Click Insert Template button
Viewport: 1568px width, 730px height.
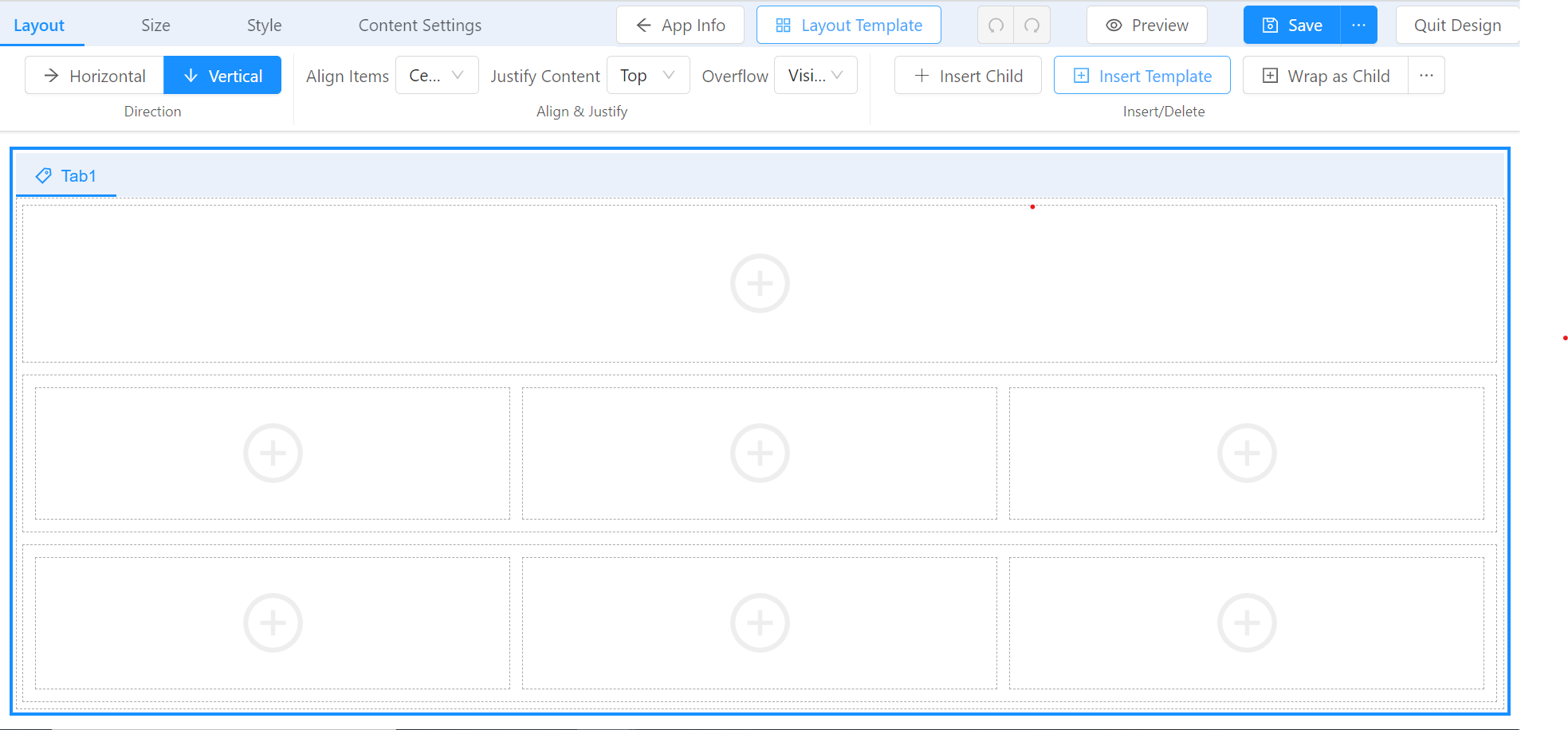[1142, 76]
